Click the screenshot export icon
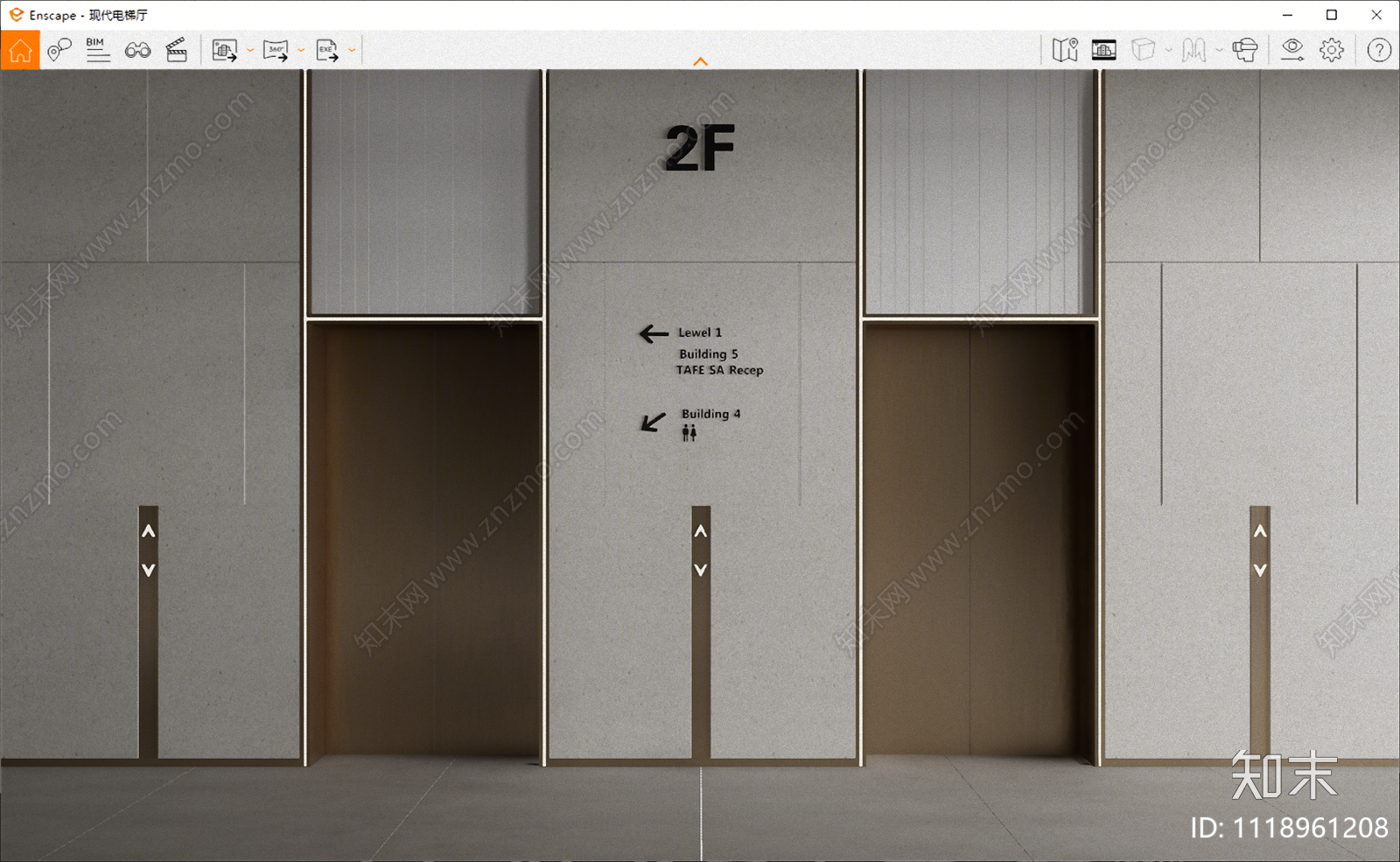The width and height of the screenshot is (1400, 862). coord(225,50)
